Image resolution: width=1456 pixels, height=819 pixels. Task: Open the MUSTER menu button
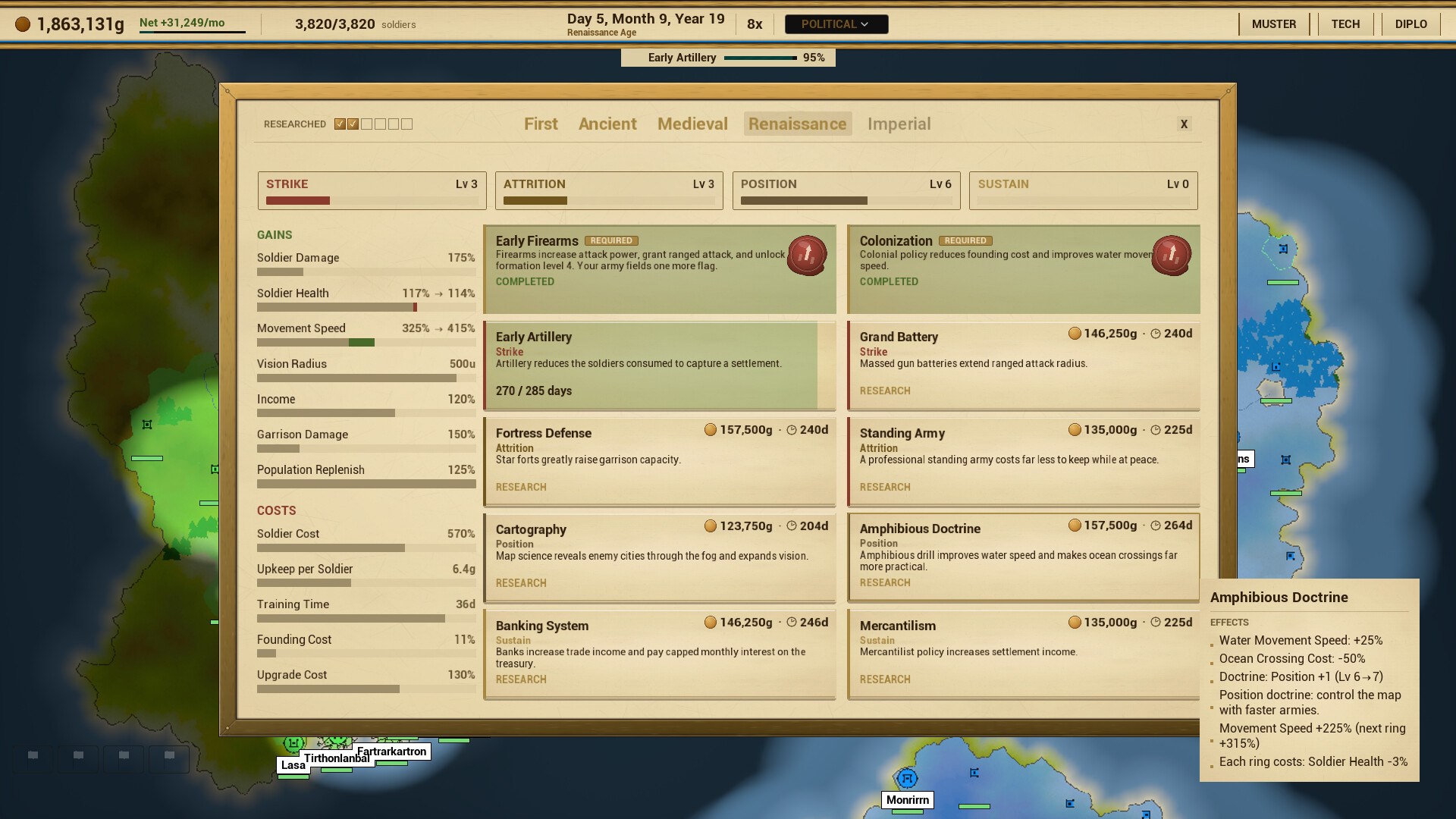(1274, 24)
